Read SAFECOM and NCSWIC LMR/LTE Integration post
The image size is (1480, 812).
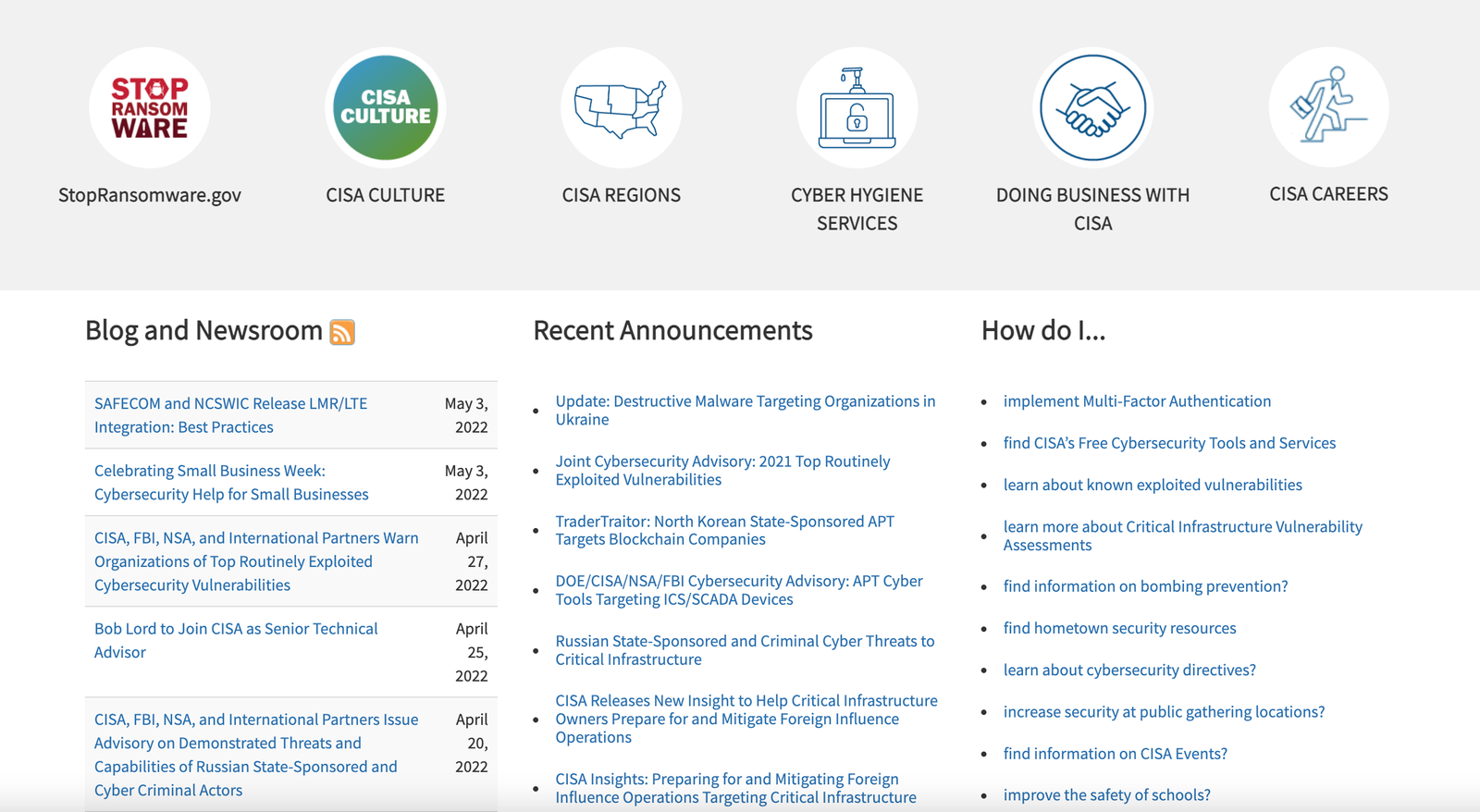tap(230, 415)
